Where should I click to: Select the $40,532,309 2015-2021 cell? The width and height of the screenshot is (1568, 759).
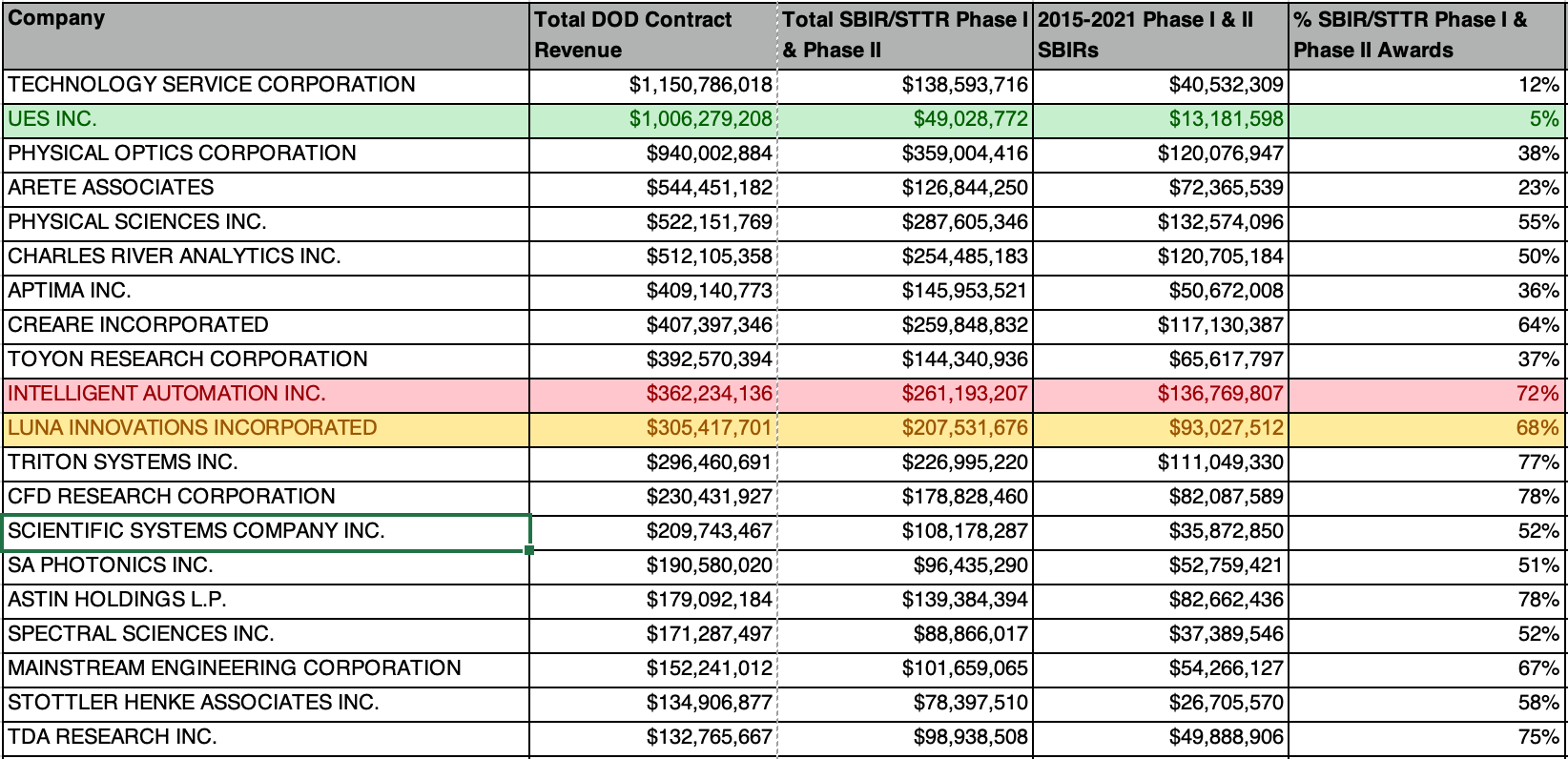click(1161, 86)
